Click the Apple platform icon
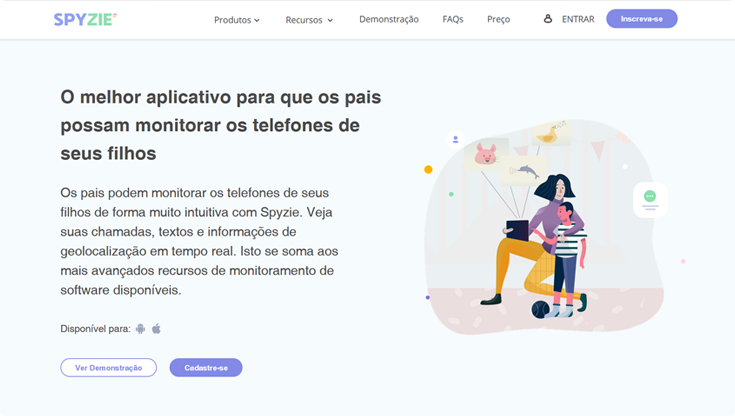Viewport: 735px width, 416px height. [157, 329]
